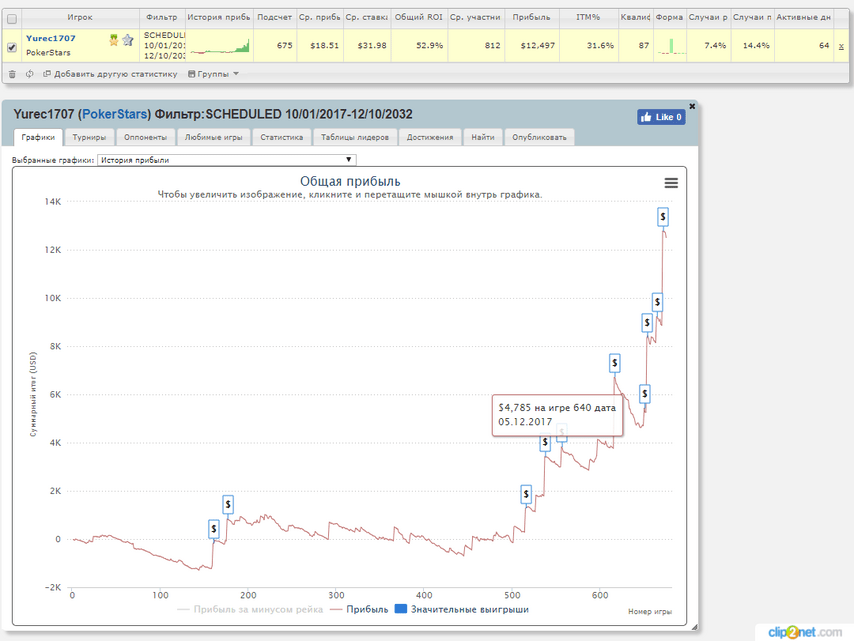Click the trash icon below the player row
This screenshot has height=641, width=854.
coord(12,74)
